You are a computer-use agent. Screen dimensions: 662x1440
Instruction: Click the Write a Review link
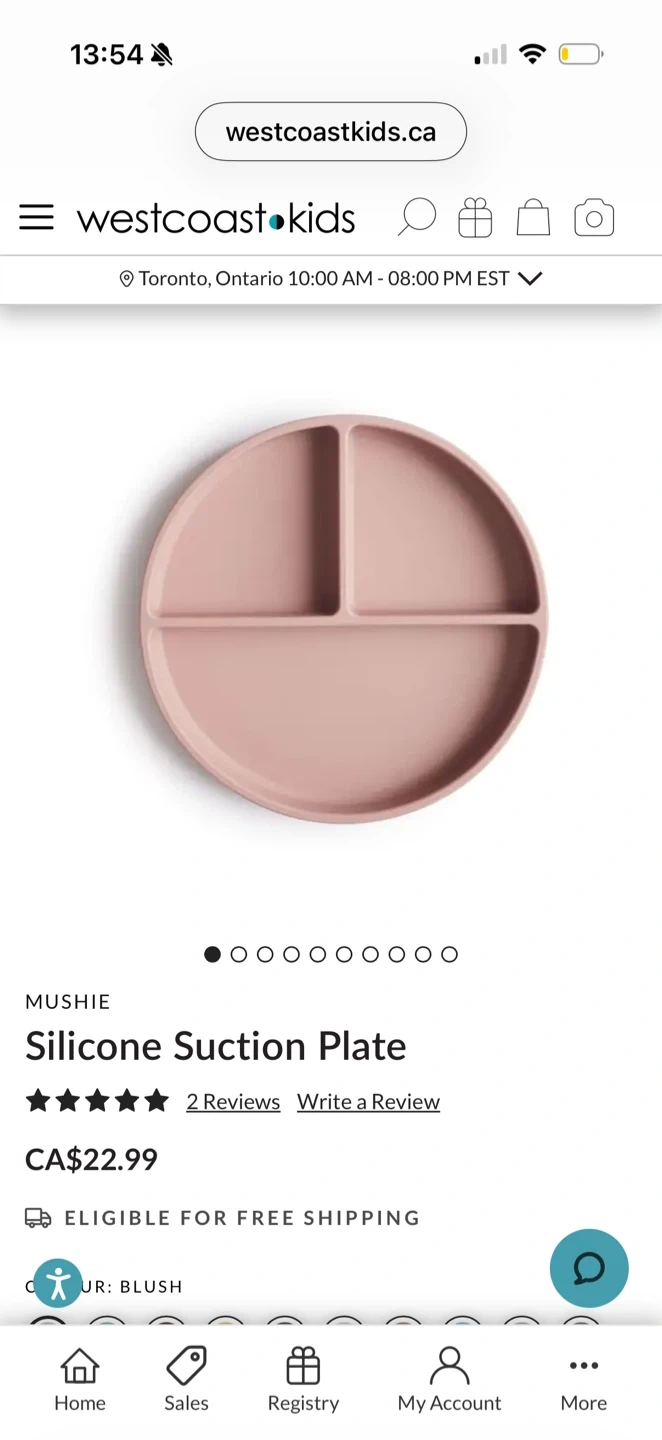point(368,1101)
